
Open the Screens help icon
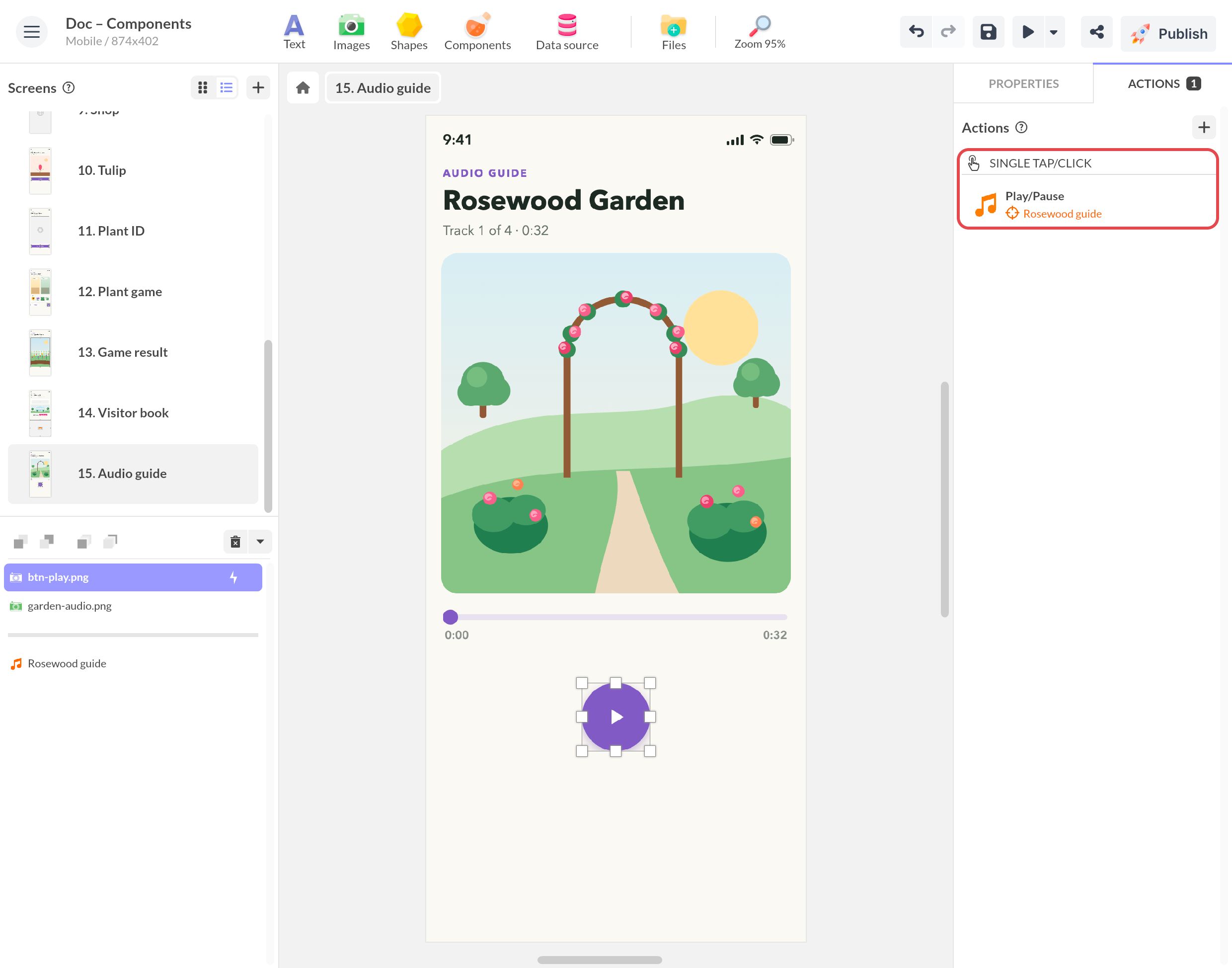click(69, 88)
